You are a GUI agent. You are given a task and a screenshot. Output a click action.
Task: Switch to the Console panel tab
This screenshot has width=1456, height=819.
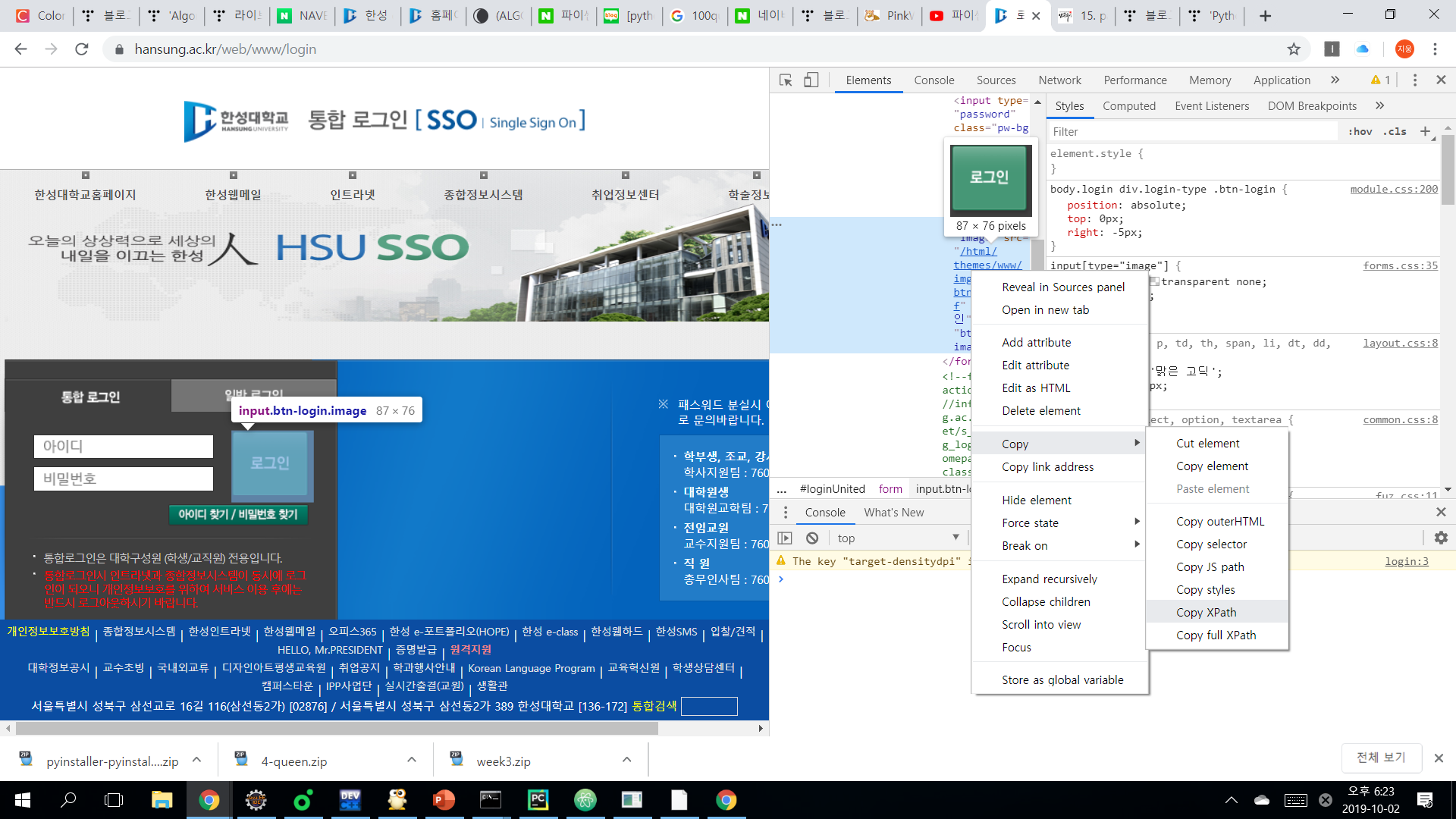click(x=934, y=80)
